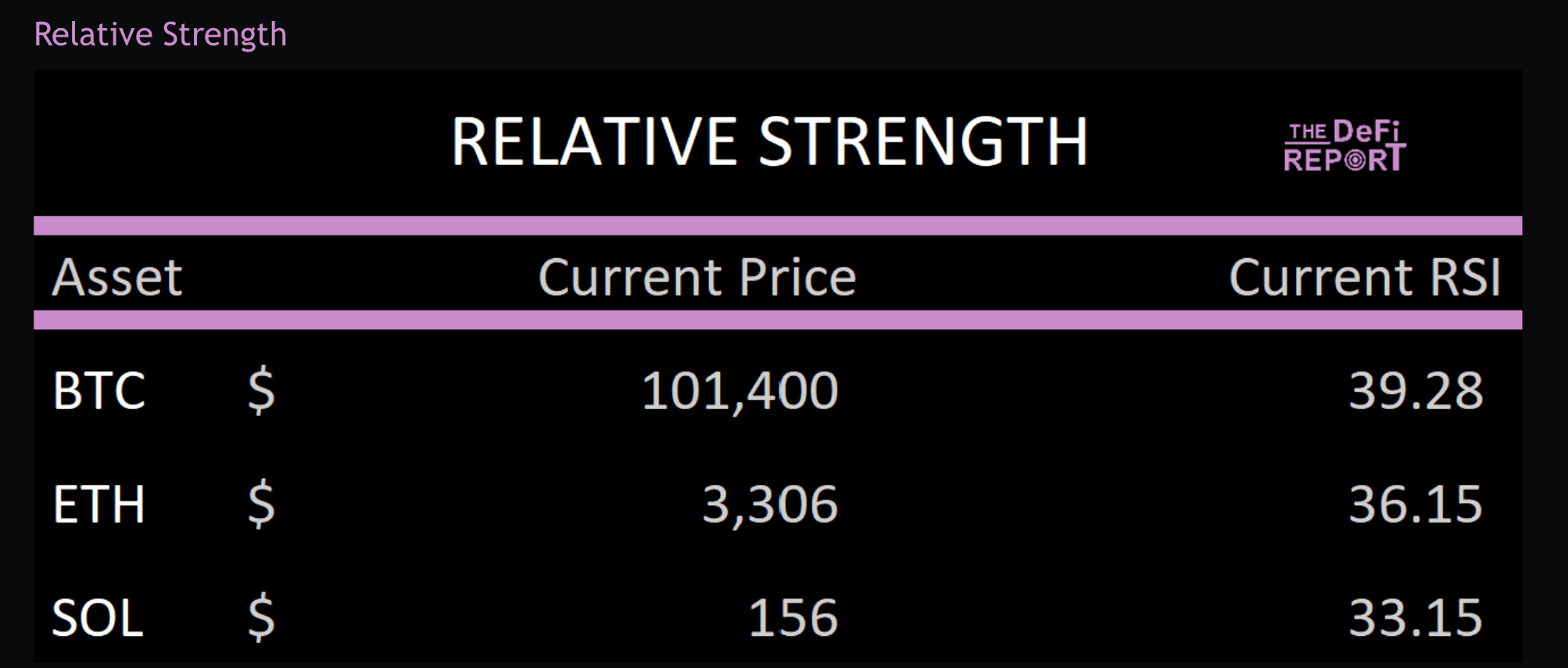Select the SOL asset label
This screenshot has width=1568, height=668.
98,618
